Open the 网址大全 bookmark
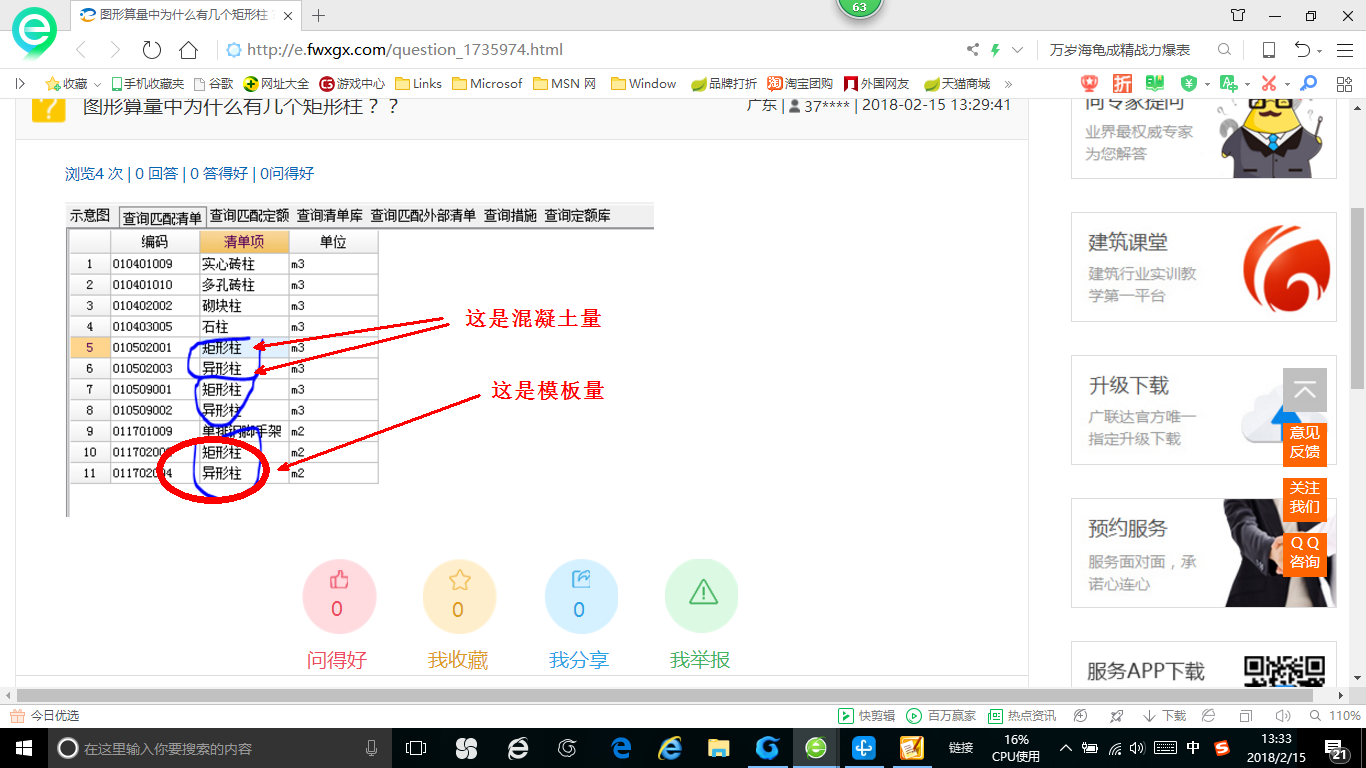Screen dimensions: 1366x768 [277, 84]
